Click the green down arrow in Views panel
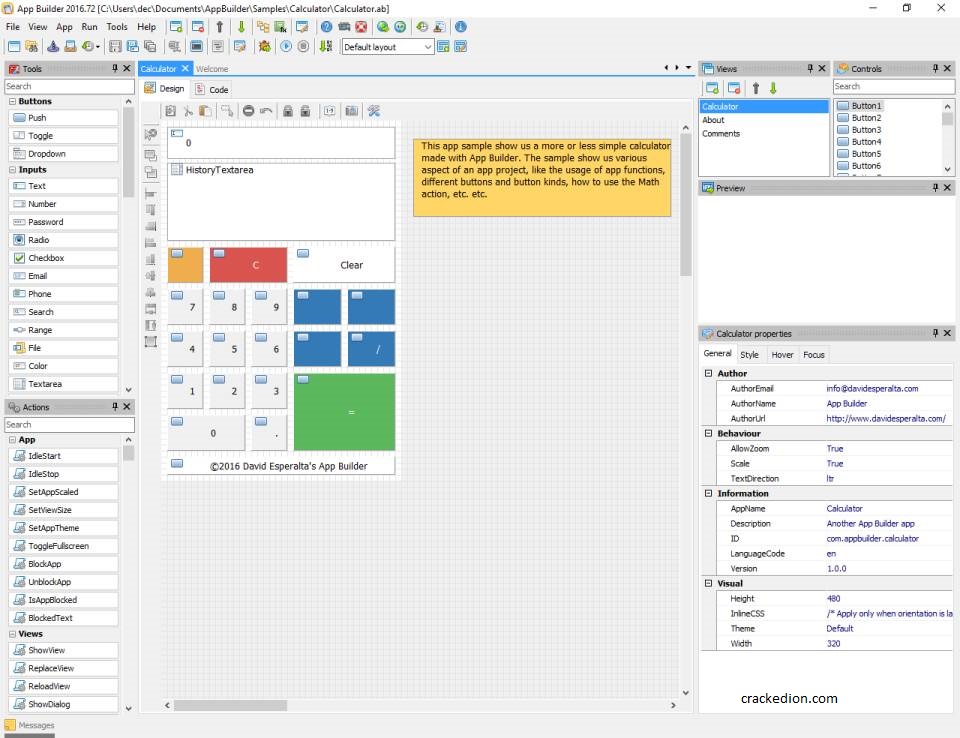960x738 pixels. (773, 88)
